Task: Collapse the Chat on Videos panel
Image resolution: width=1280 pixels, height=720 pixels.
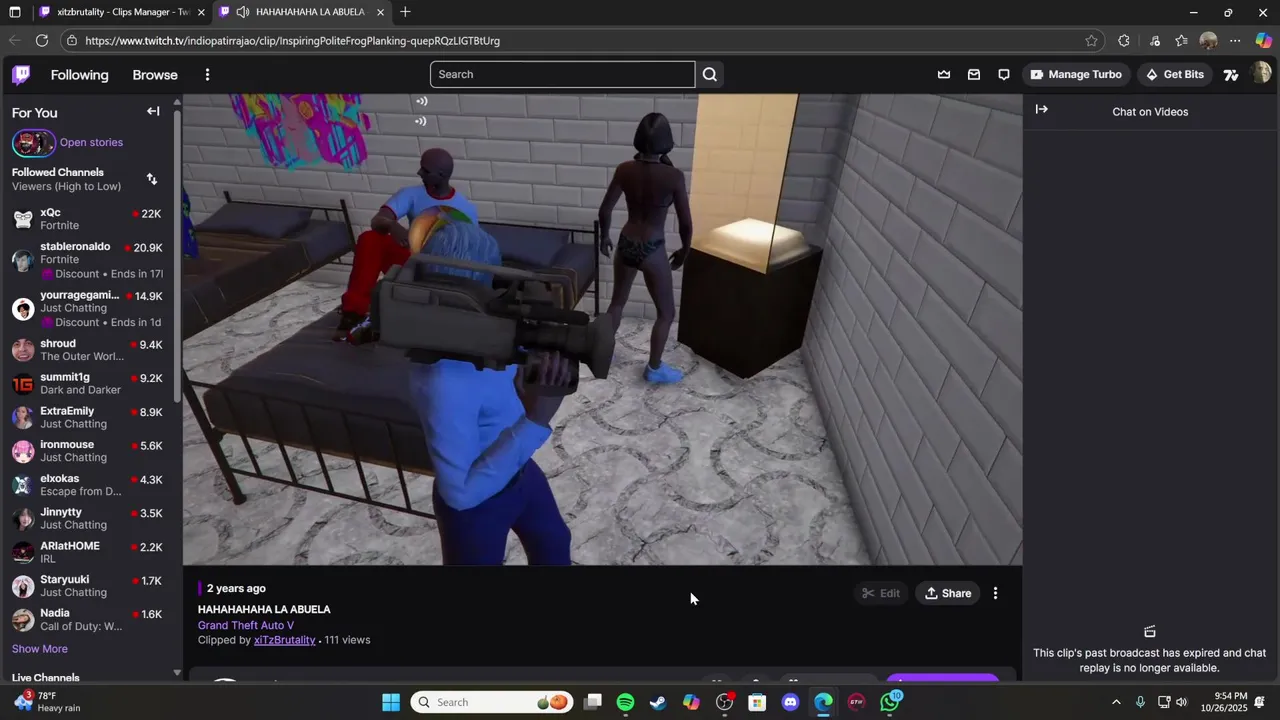Action: [x=1041, y=110]
